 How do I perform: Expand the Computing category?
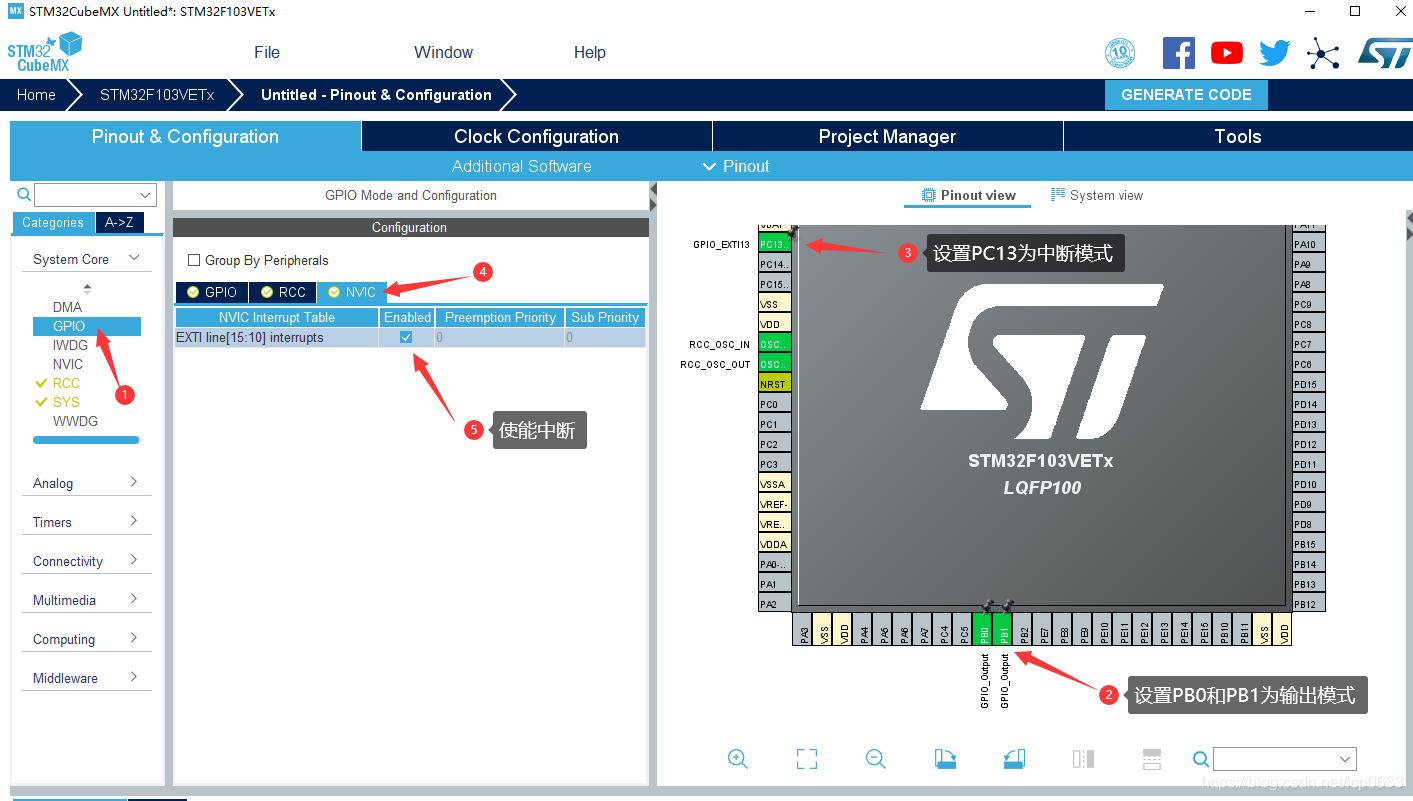tap(86, 639)
